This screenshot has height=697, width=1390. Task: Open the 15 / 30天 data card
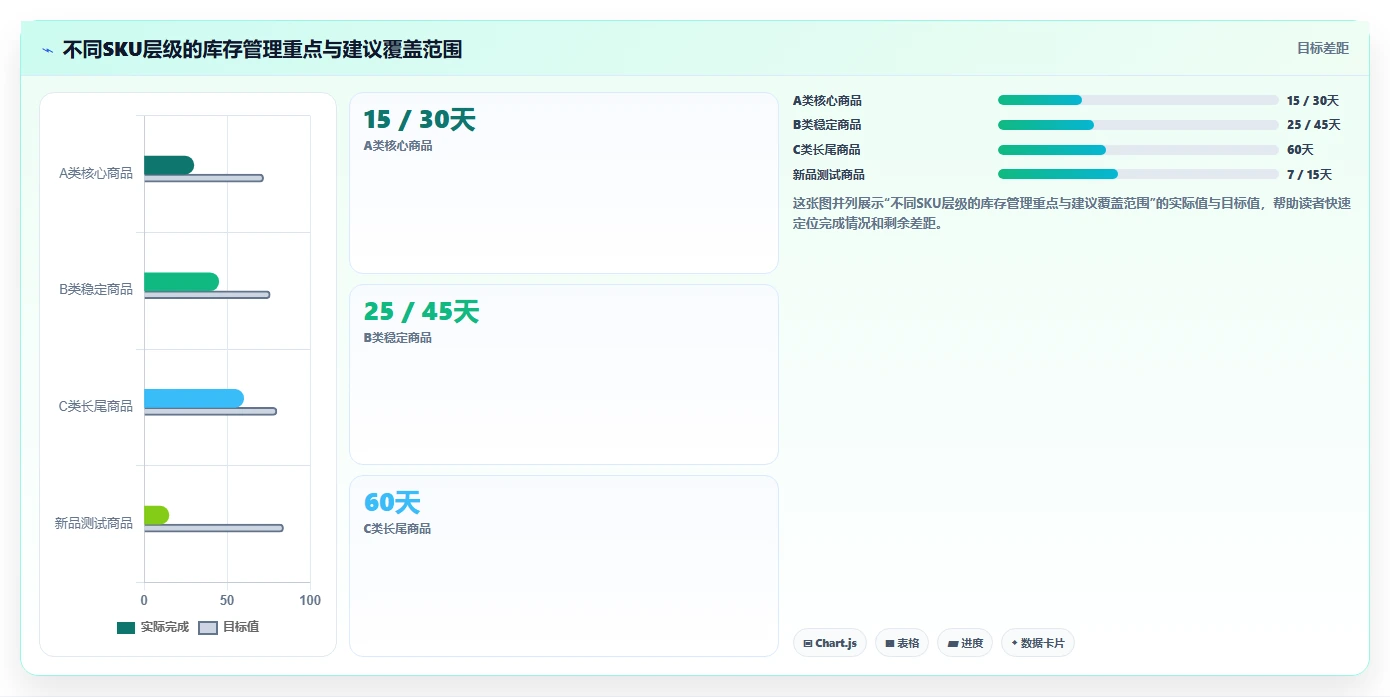[x=564, y=183]
